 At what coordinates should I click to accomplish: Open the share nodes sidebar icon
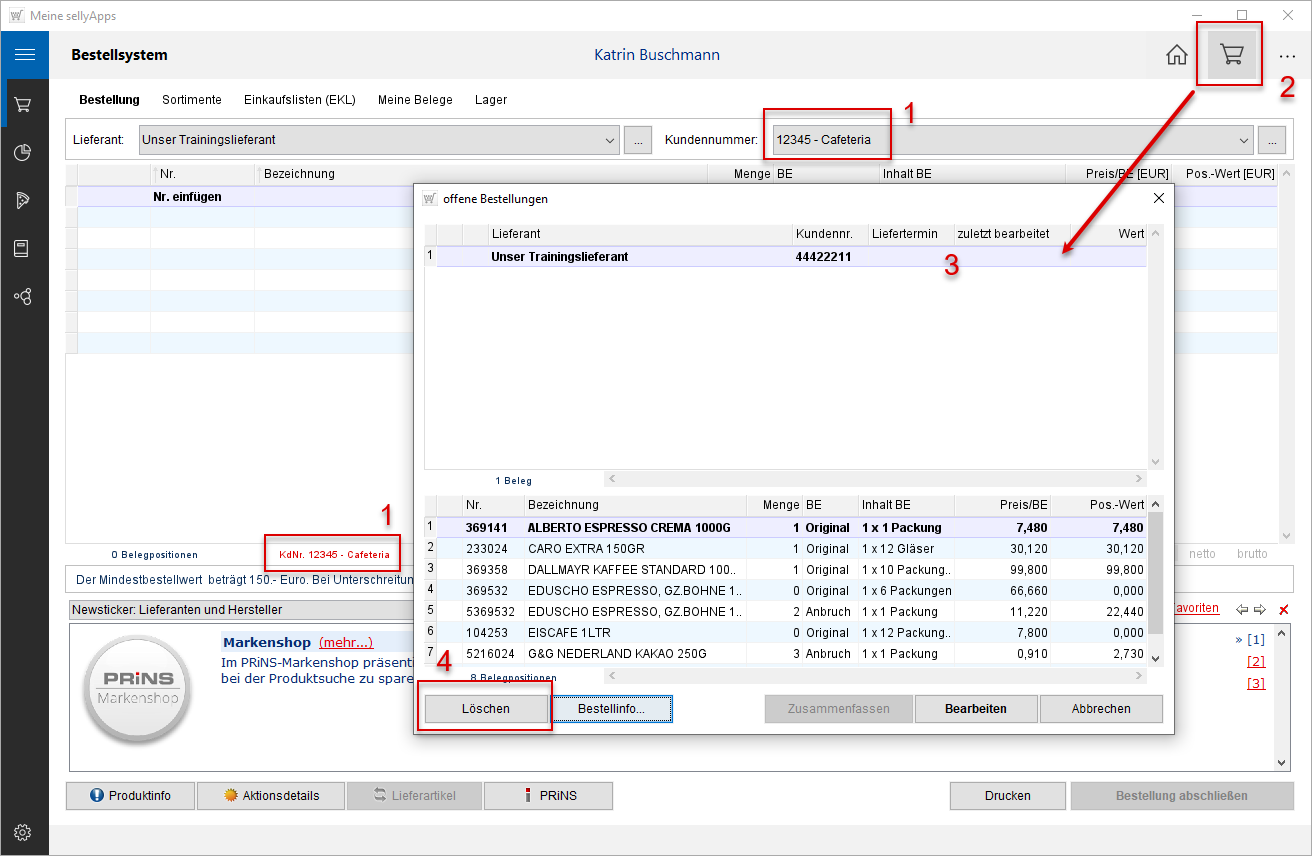[23, 296]
